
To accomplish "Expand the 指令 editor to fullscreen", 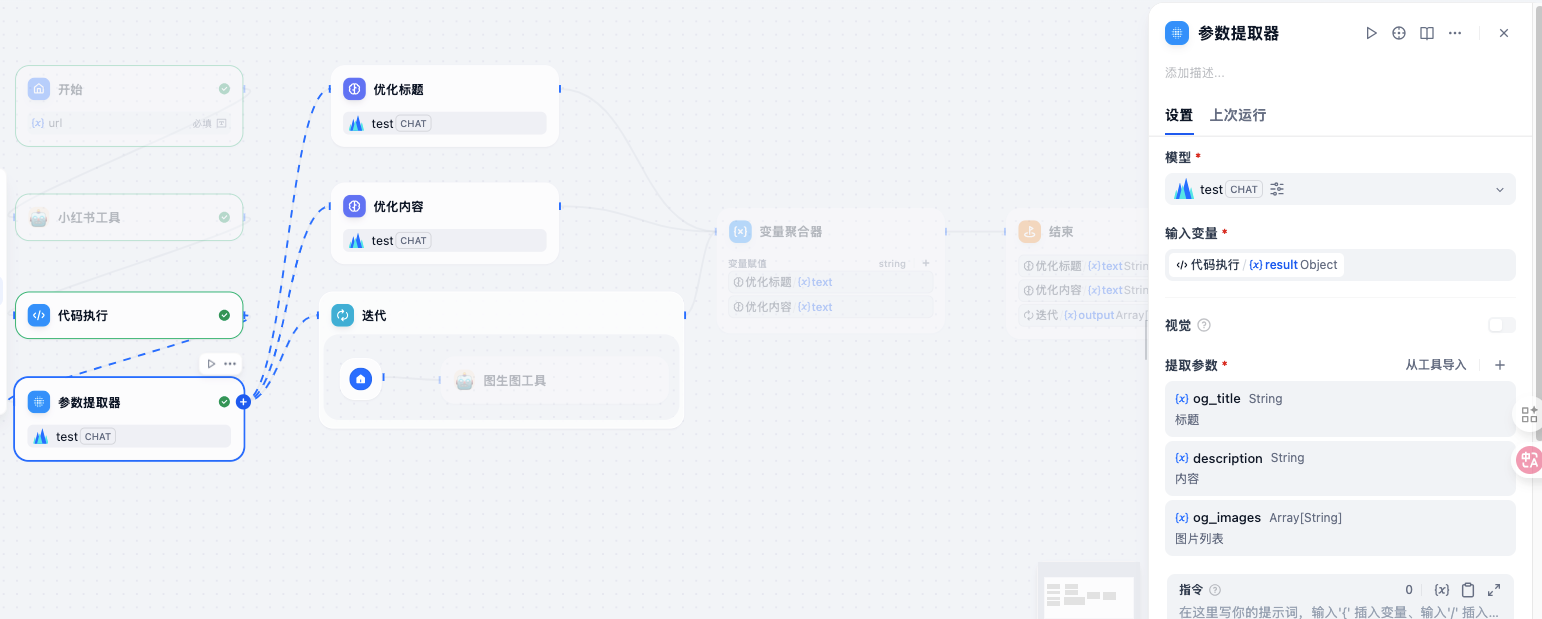I will pyautogui.click(x=1494, y=590).
